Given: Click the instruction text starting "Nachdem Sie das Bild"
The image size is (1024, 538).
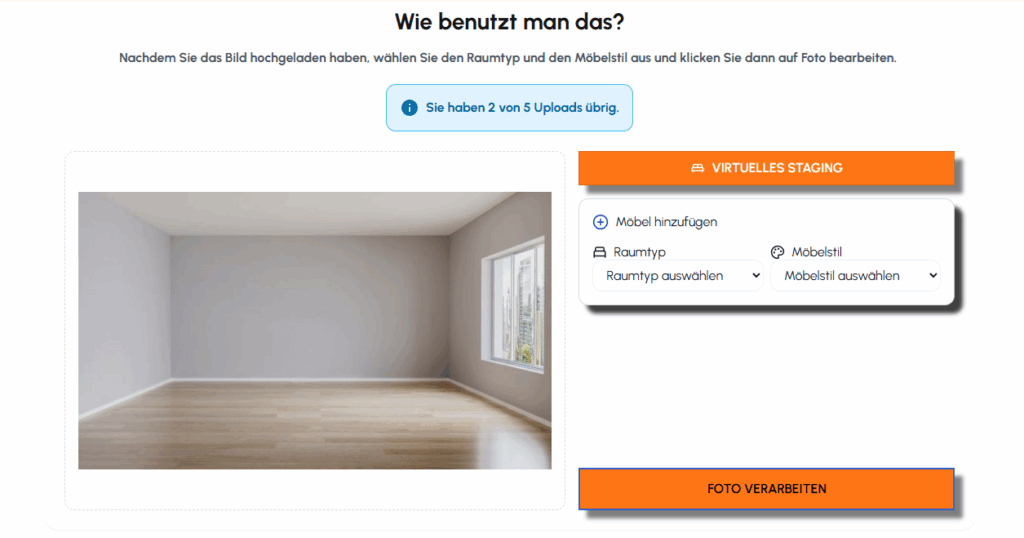Looking at the screenshot, I should click(x=507, y=57).
